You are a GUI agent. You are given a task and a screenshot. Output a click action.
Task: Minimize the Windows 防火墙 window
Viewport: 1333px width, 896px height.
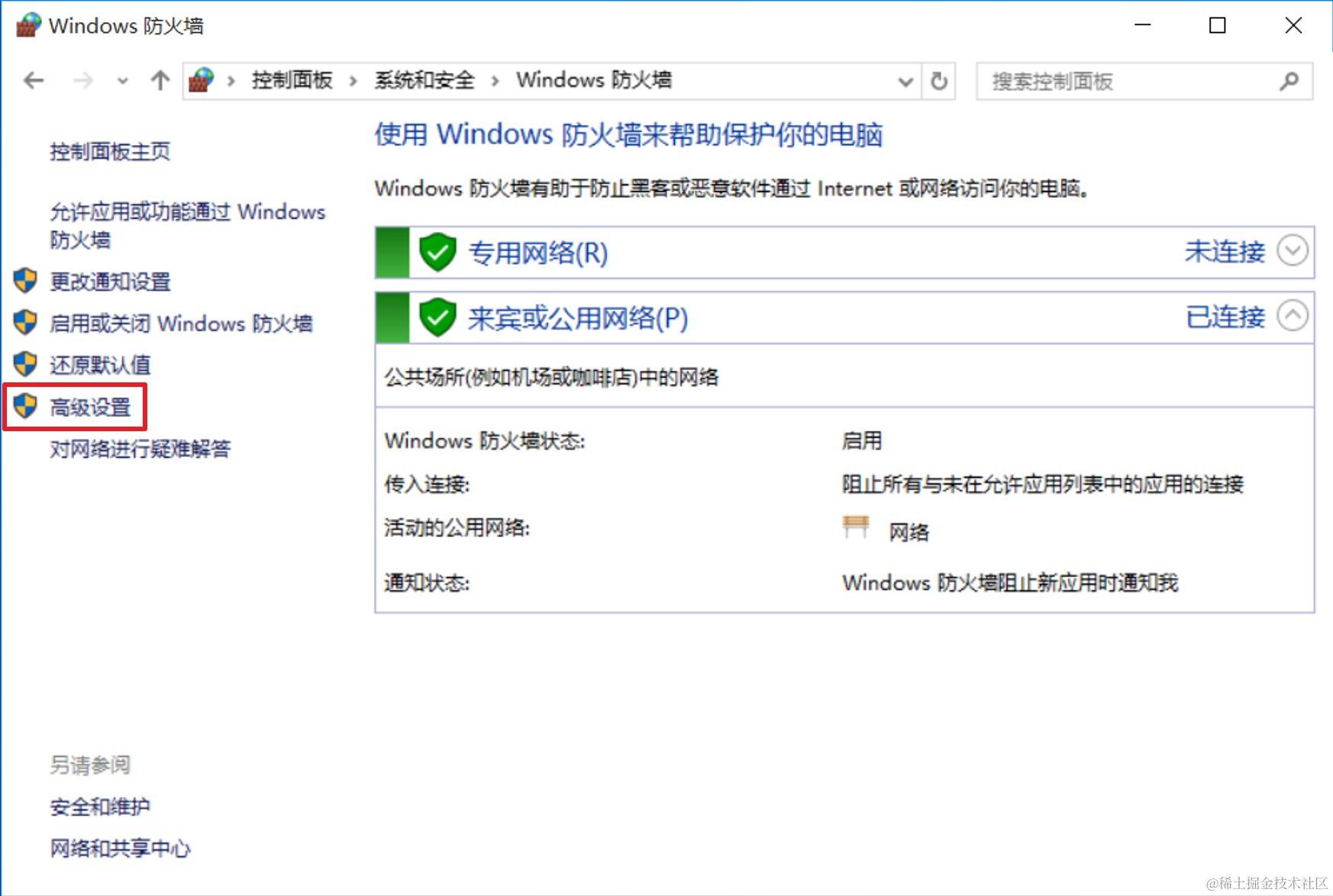(x=1143, y=25)
